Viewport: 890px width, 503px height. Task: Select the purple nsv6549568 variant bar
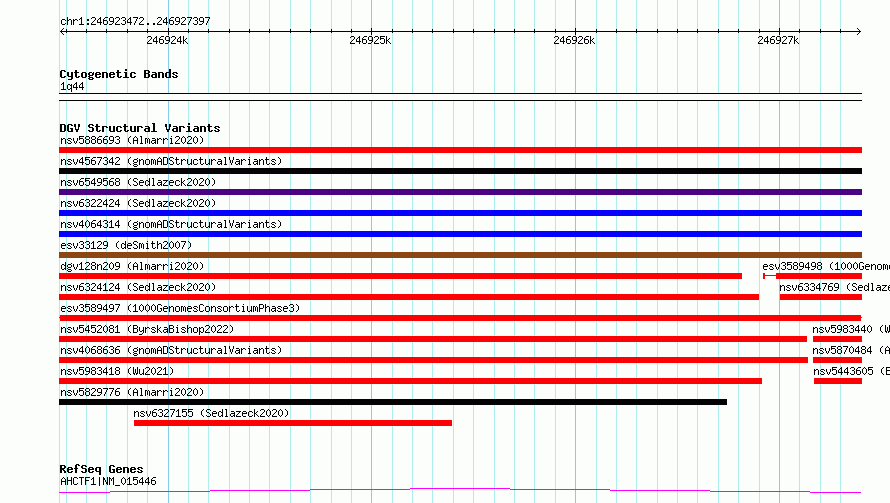pos(460,192)
